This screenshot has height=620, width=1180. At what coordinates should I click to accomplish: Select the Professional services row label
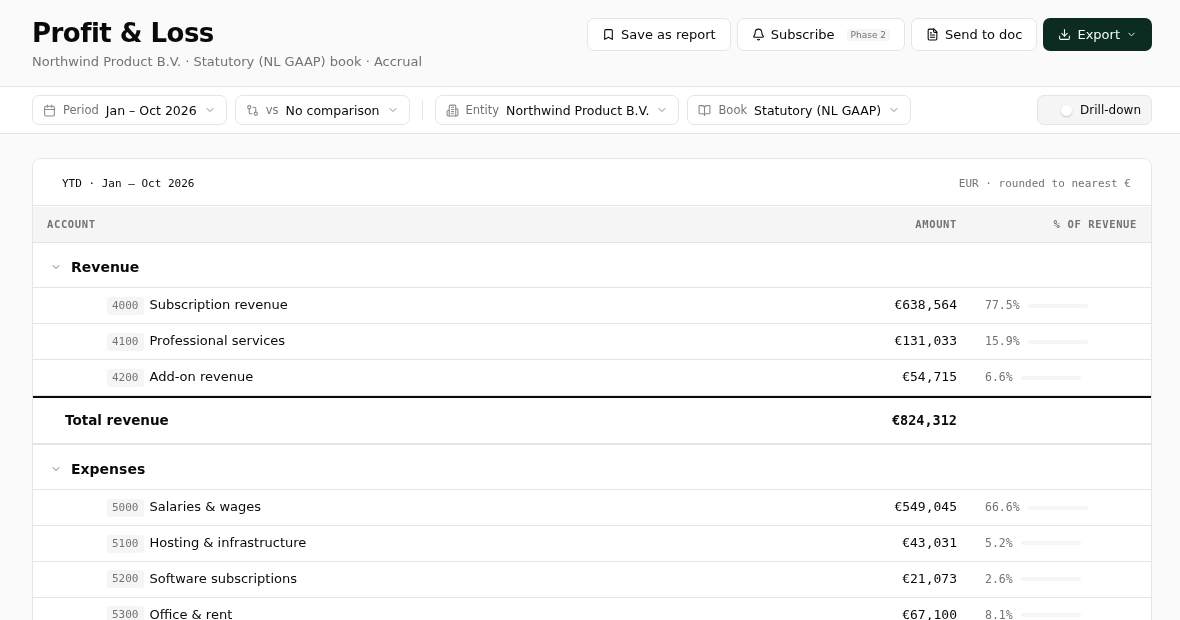pyautogui.click(x=217, y=341)
